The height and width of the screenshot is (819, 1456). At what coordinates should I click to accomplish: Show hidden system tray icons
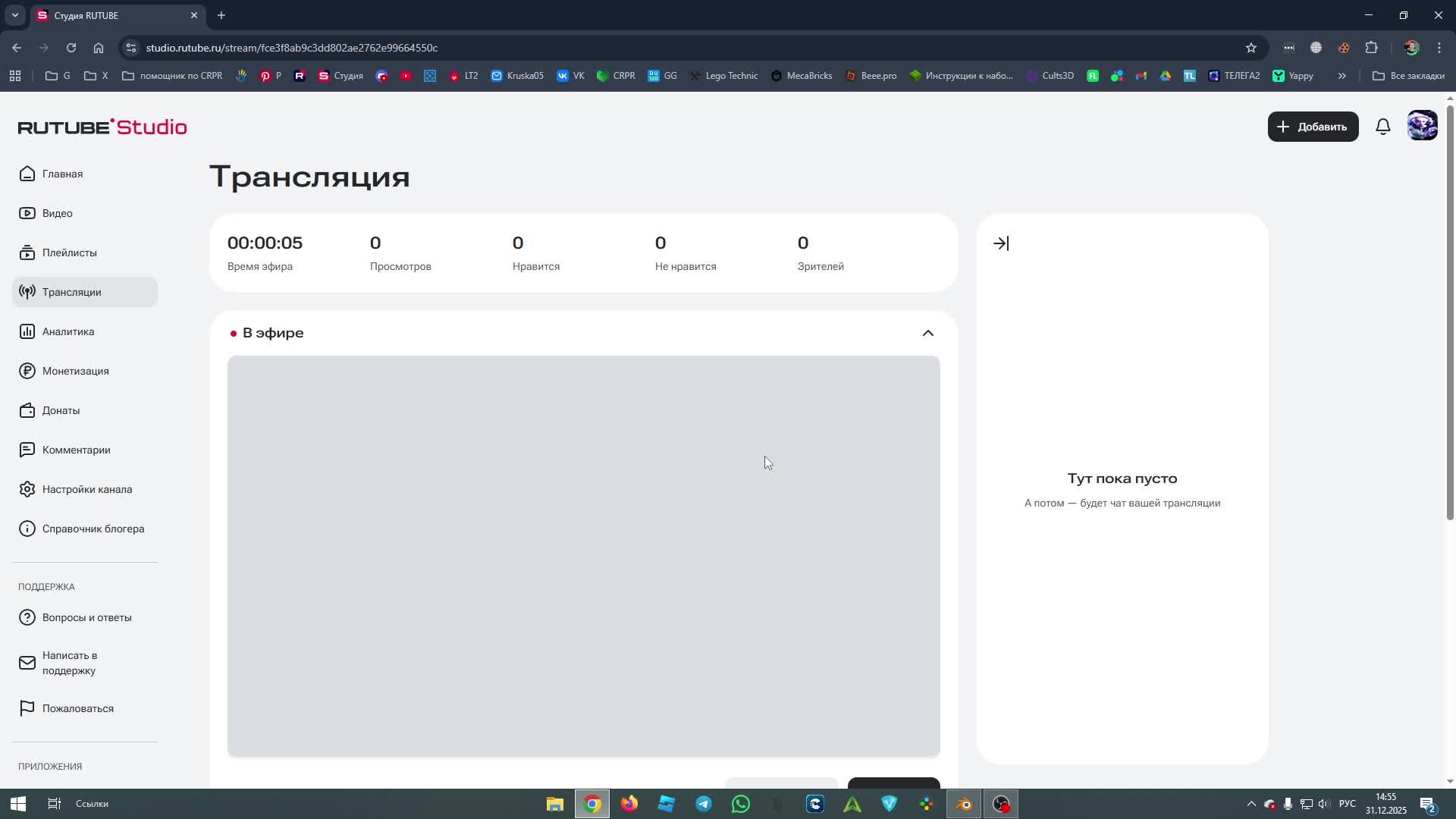click(1251, 804)
